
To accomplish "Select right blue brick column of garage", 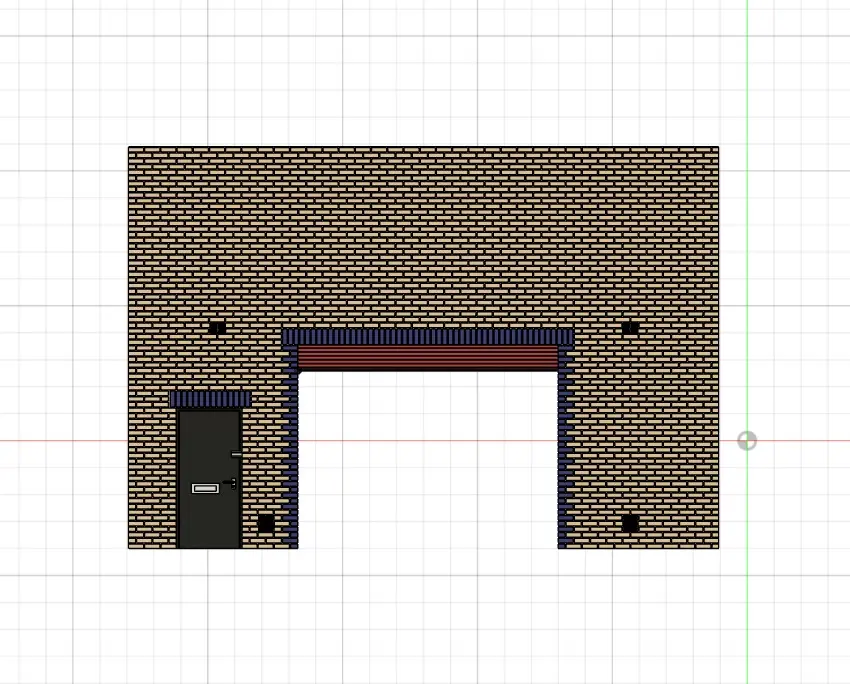I will tap(565, 448).
